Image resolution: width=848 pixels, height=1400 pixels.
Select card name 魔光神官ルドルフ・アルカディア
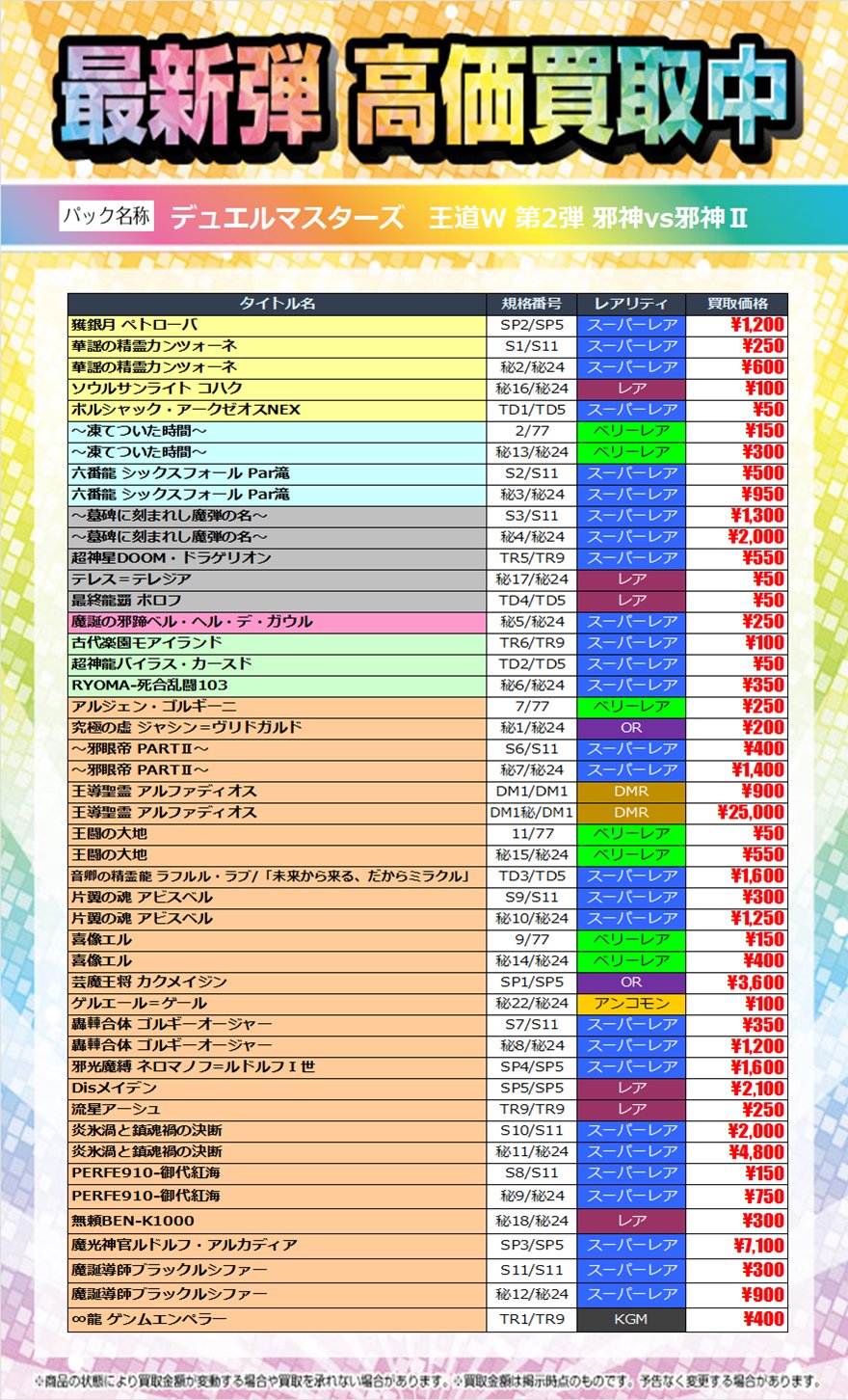(x=184, y=1246)
